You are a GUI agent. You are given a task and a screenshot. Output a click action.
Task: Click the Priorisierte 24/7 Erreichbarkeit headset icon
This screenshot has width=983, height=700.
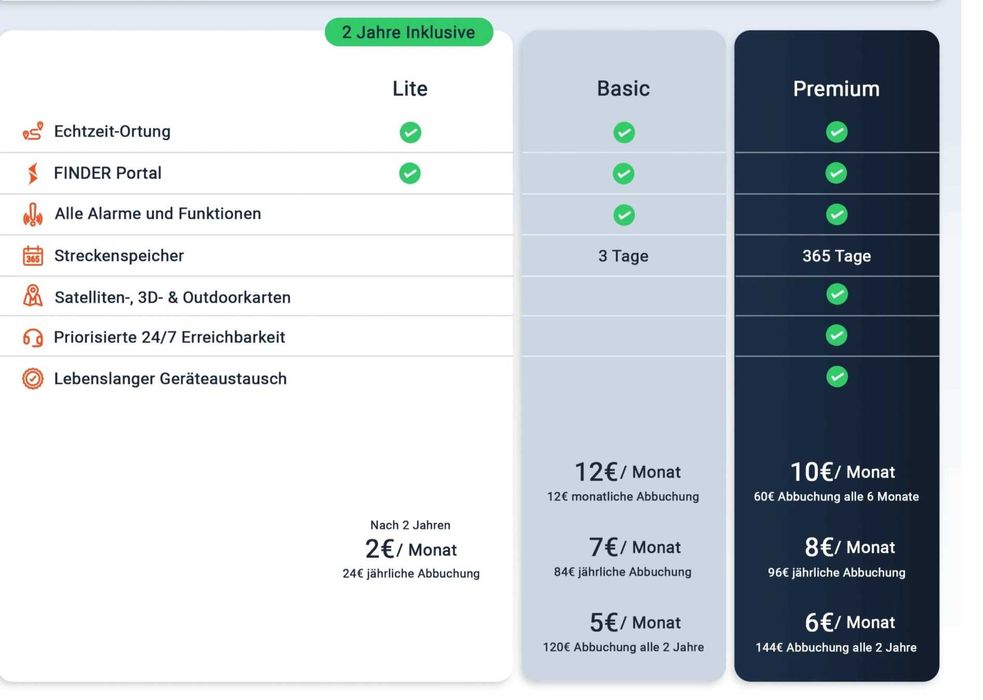33,338
